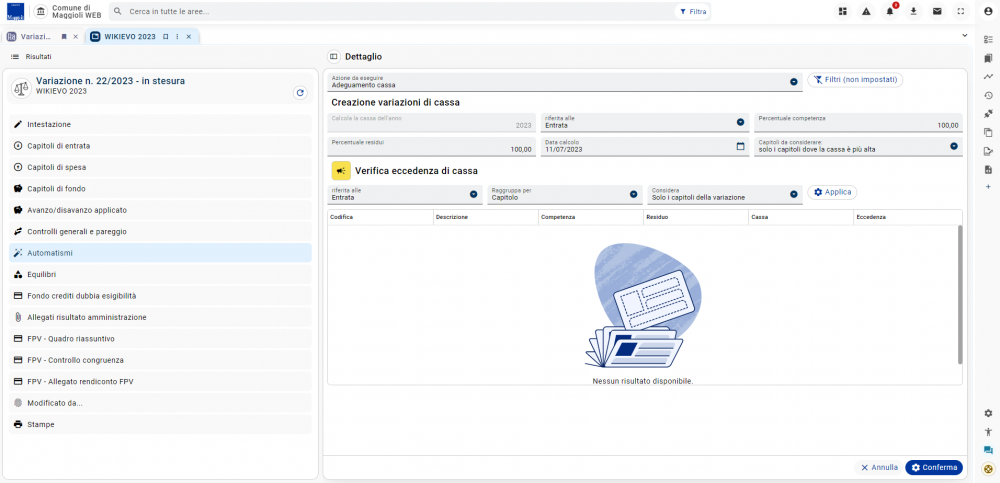
Task: Open the history clock icon in right sidebar
Action: pos(989,96)
